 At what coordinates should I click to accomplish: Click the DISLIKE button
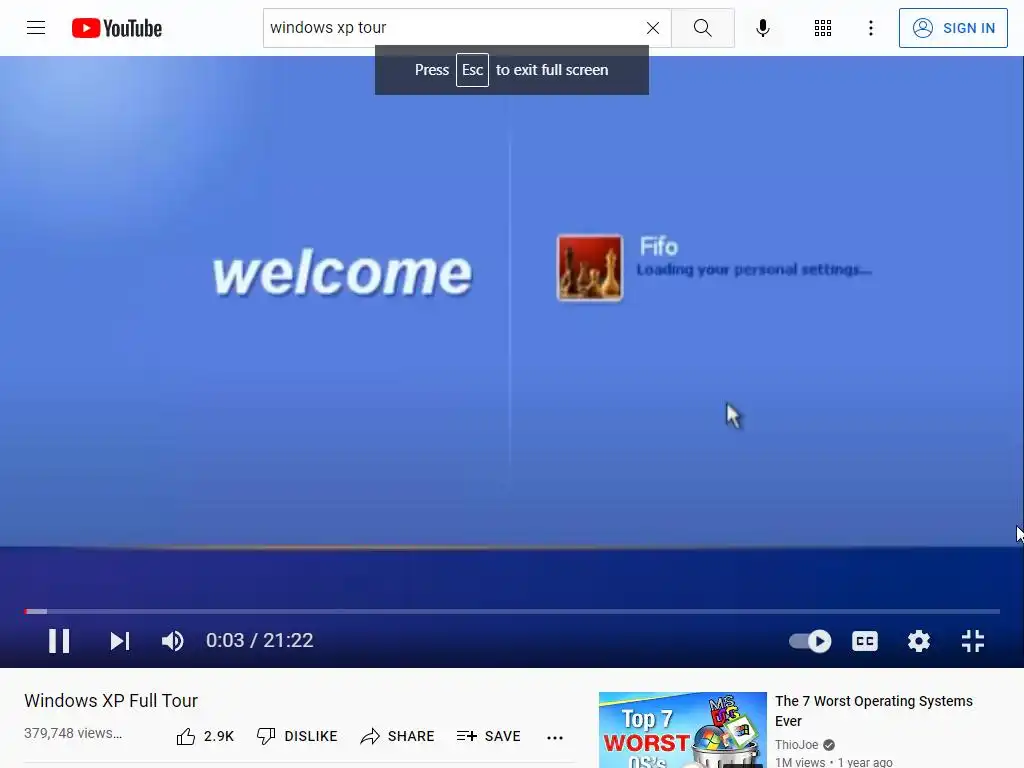297,737
